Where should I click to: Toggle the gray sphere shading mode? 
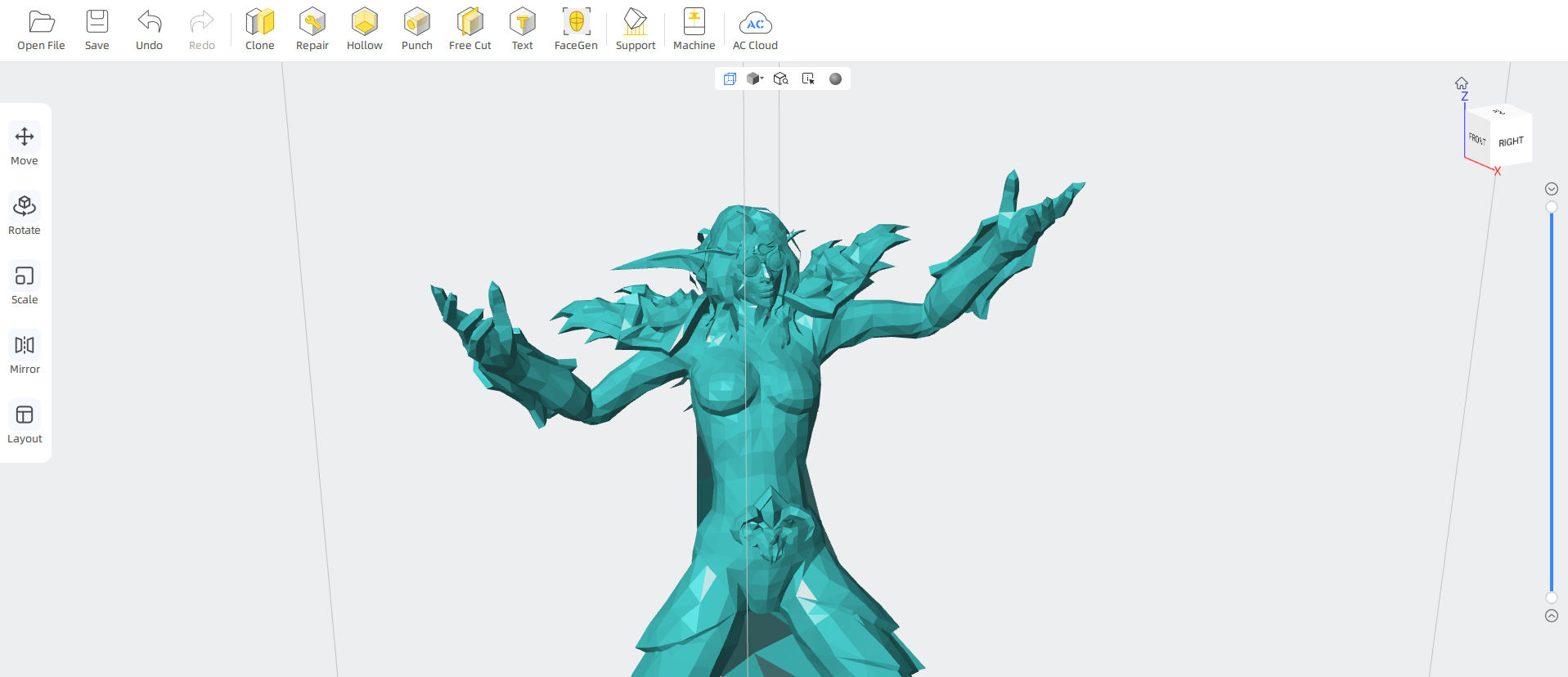[x=835, y=78]
